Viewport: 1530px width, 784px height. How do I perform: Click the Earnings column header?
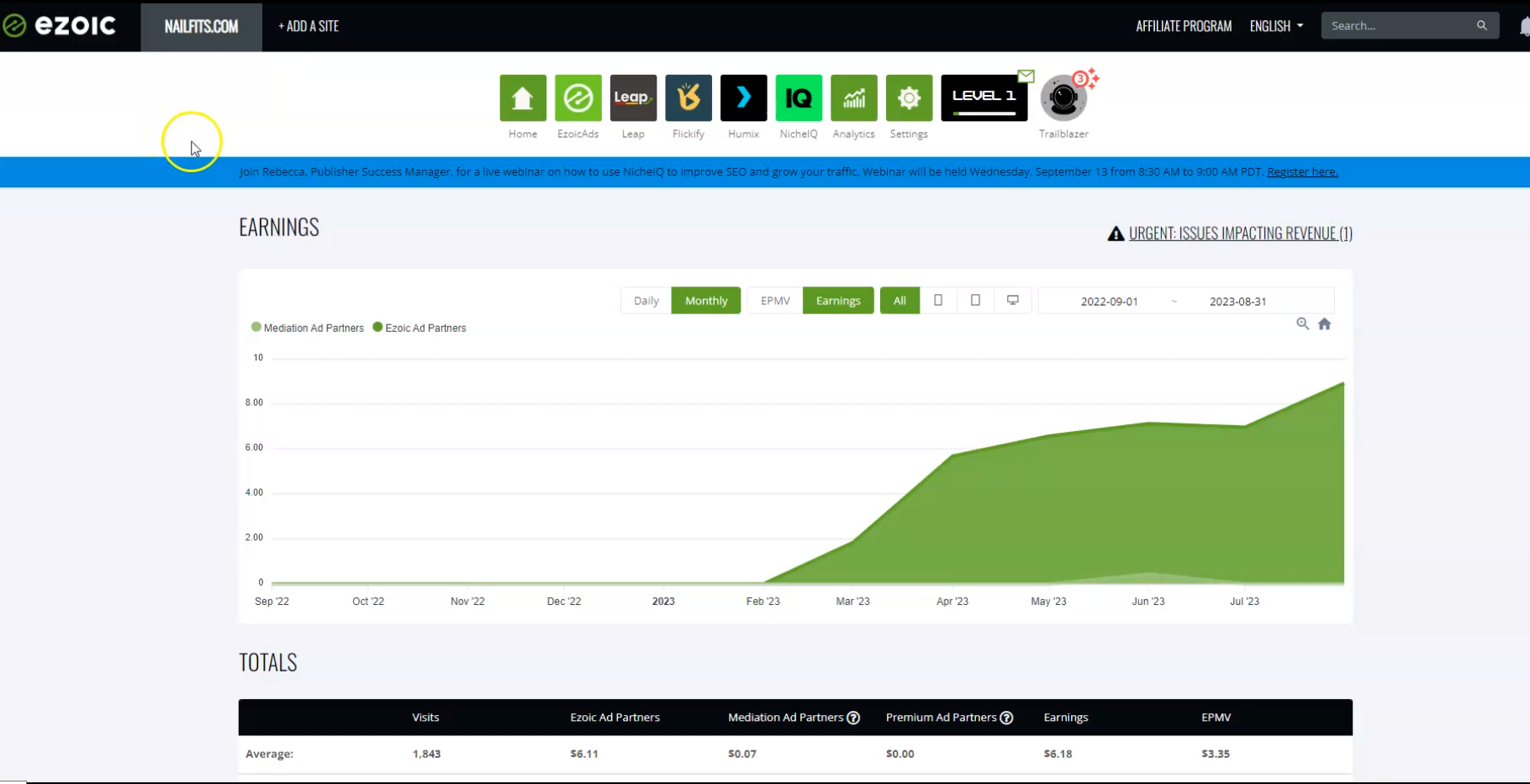click(x=1065, y=718)
